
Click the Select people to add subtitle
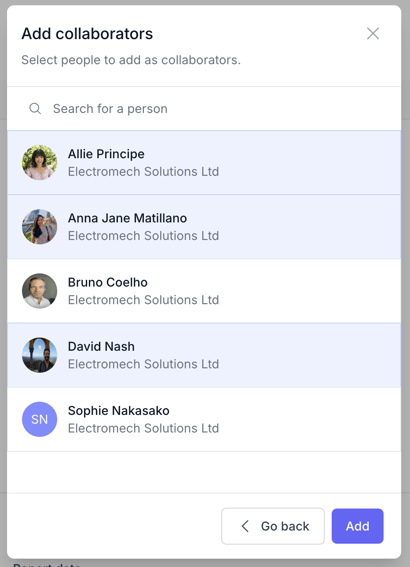pyautogui.click(x=131, y=60)
